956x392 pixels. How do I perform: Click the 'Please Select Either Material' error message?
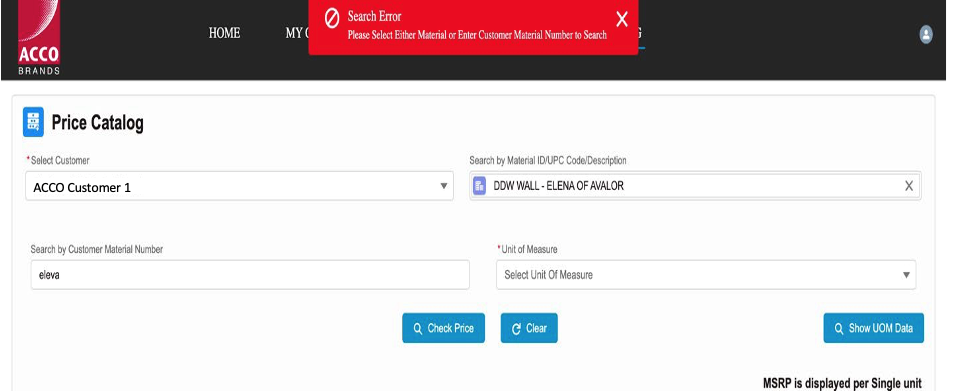[477, 35]
